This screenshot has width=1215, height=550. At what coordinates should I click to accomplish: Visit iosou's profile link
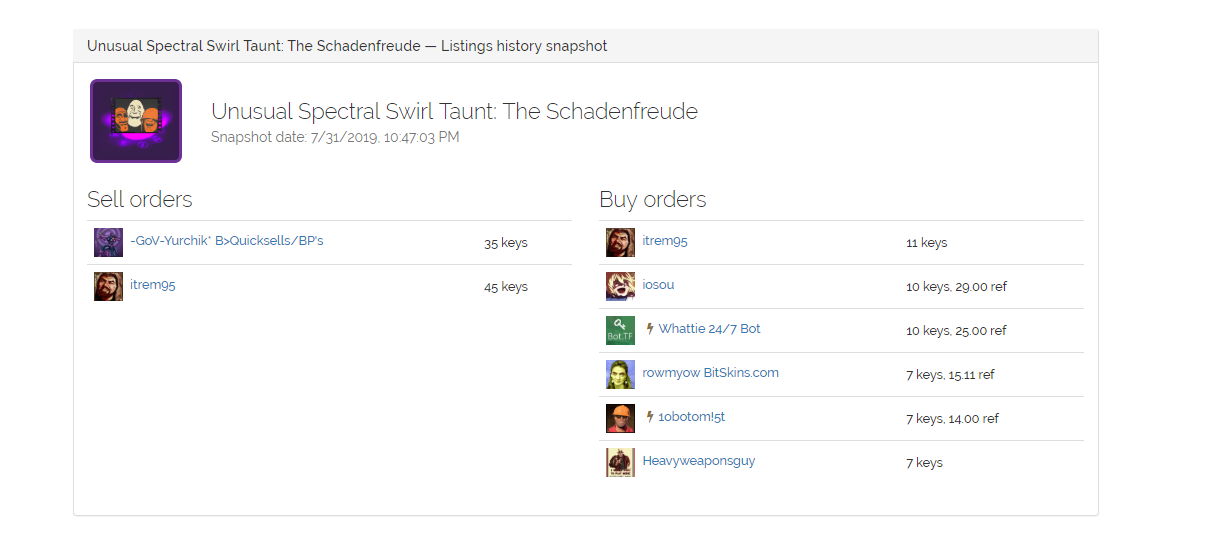pos(658,285)
